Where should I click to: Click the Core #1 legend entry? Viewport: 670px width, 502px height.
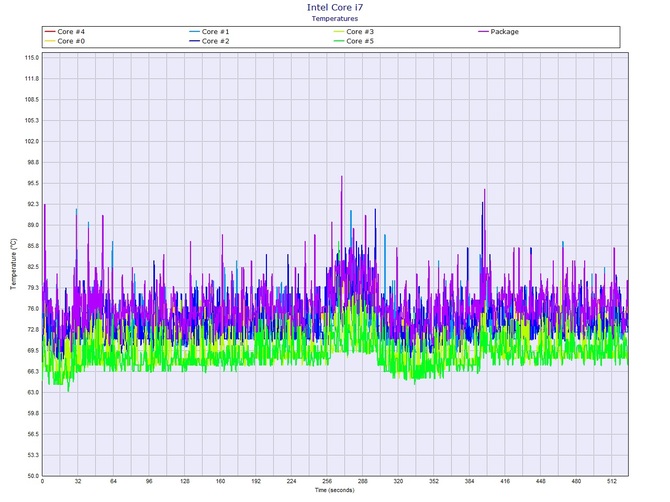point(209,32)
